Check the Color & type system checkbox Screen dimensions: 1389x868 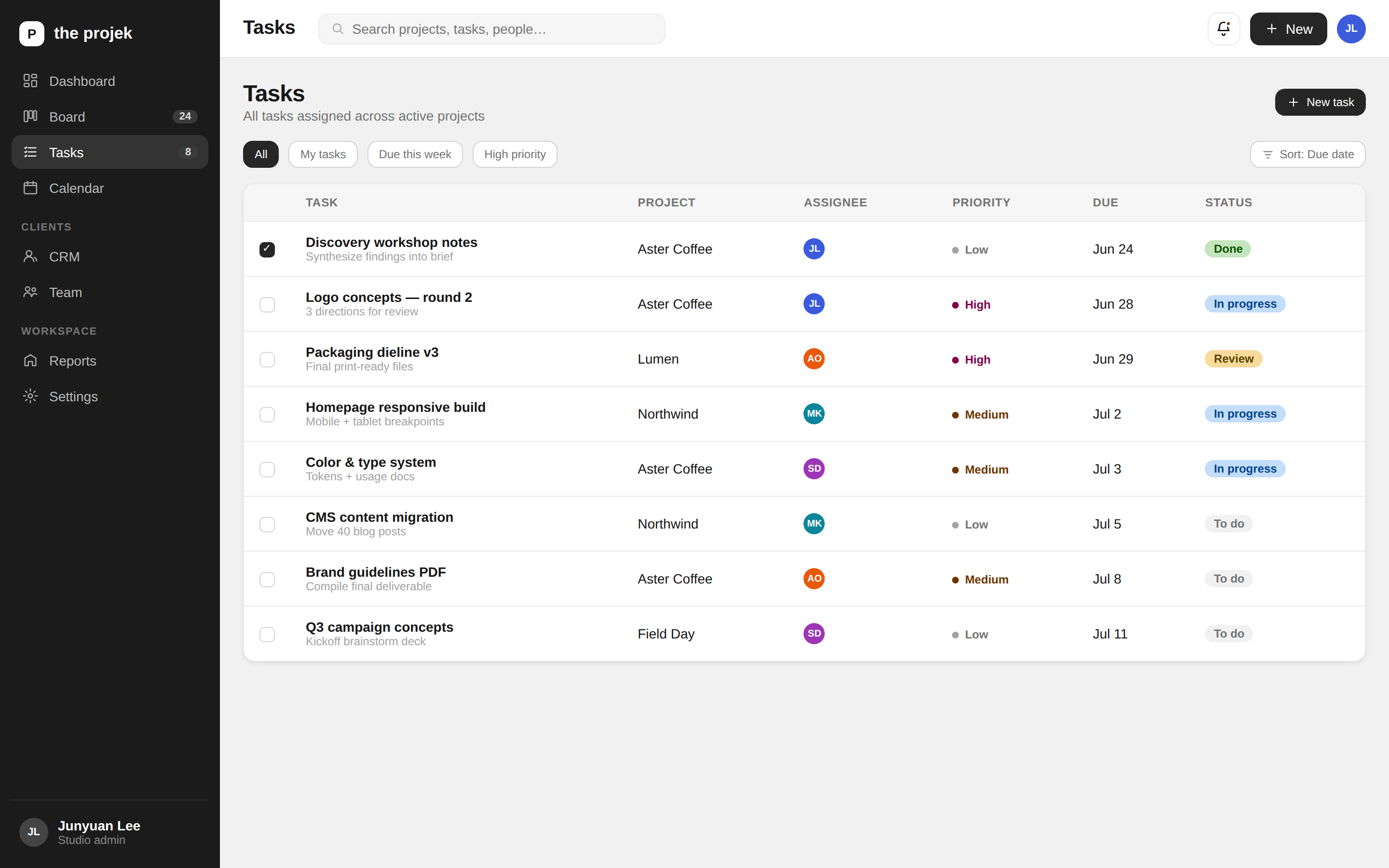click(x=267, y=470)
